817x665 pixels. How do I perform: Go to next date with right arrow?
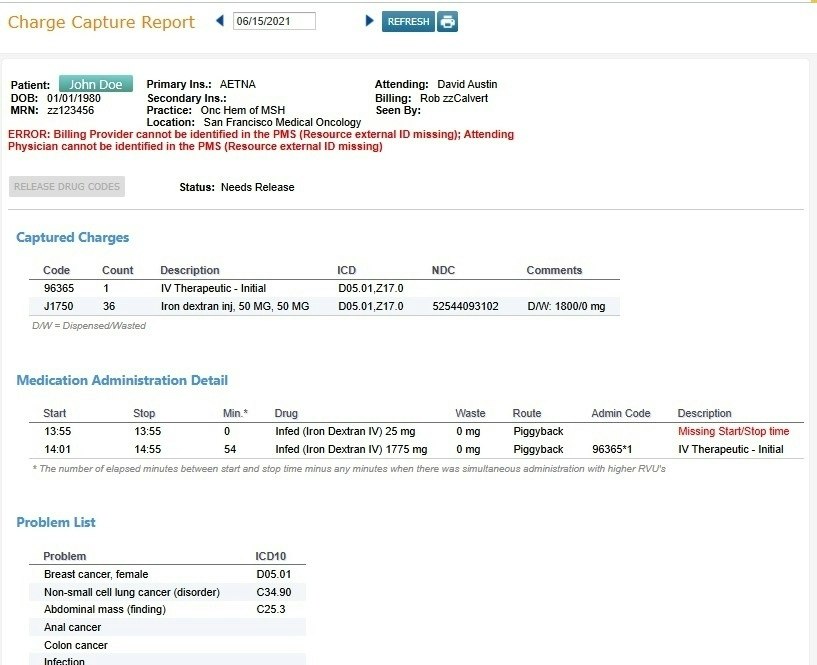point(369,21)
